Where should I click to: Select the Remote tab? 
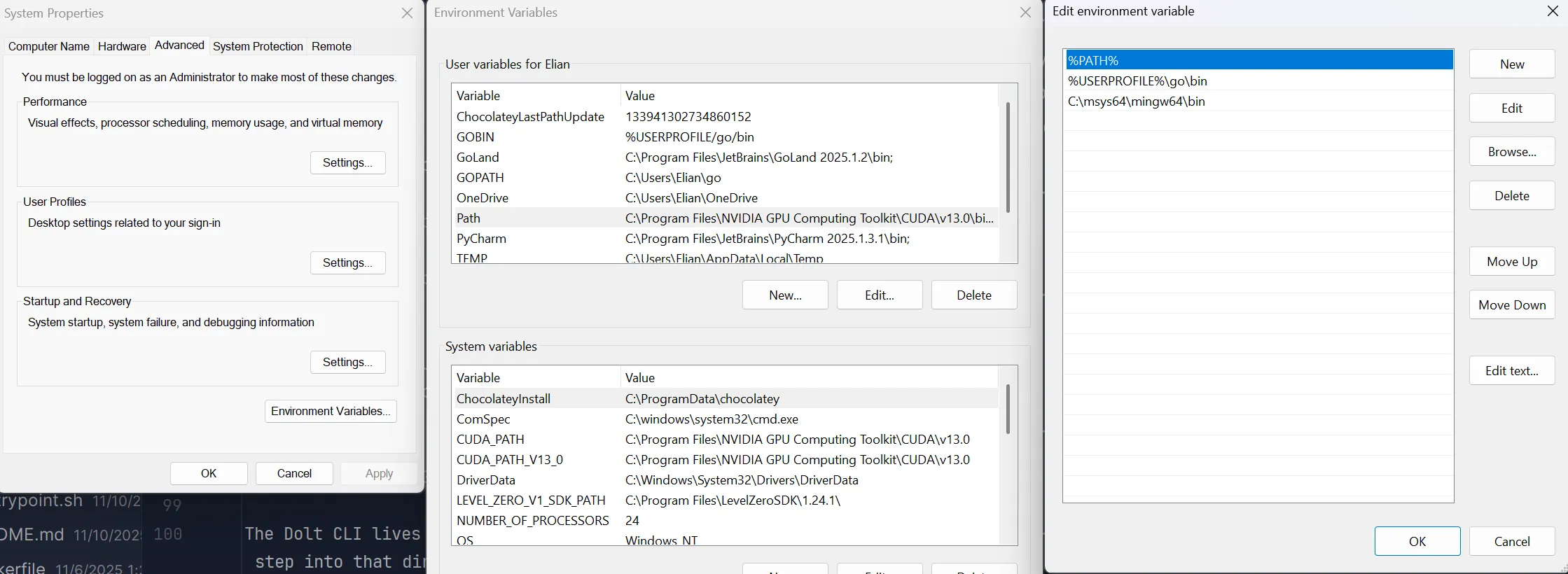pyautogui.click(x=331, y=46)
